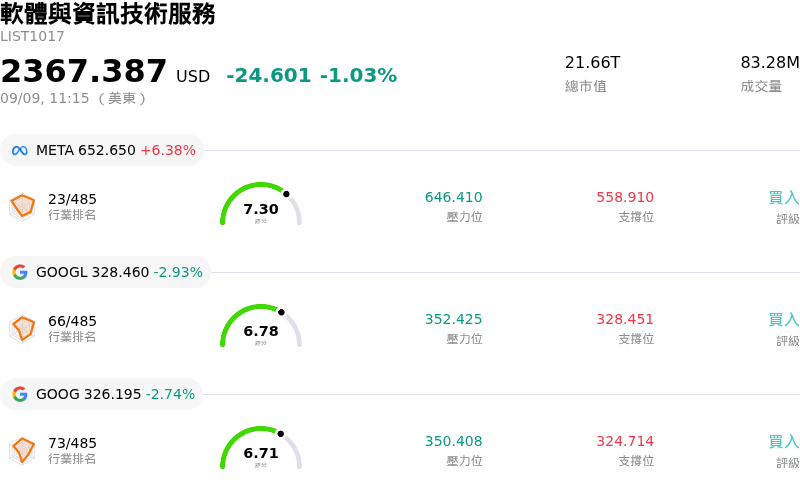Viewport: 800px width, 488px height.
Task: Select the GOOG 326.195 stock pill
Action: pyautogui.click(x=102, y=394)
